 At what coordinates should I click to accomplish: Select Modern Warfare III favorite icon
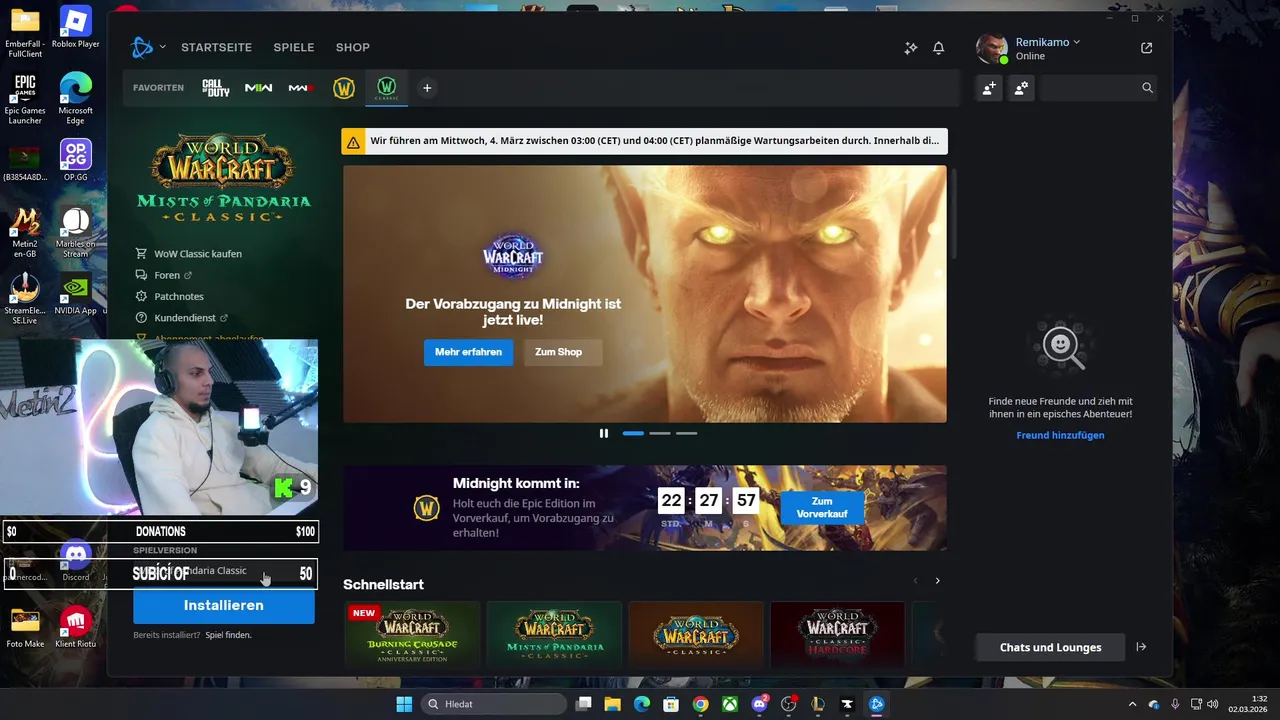tap(301, 88)
